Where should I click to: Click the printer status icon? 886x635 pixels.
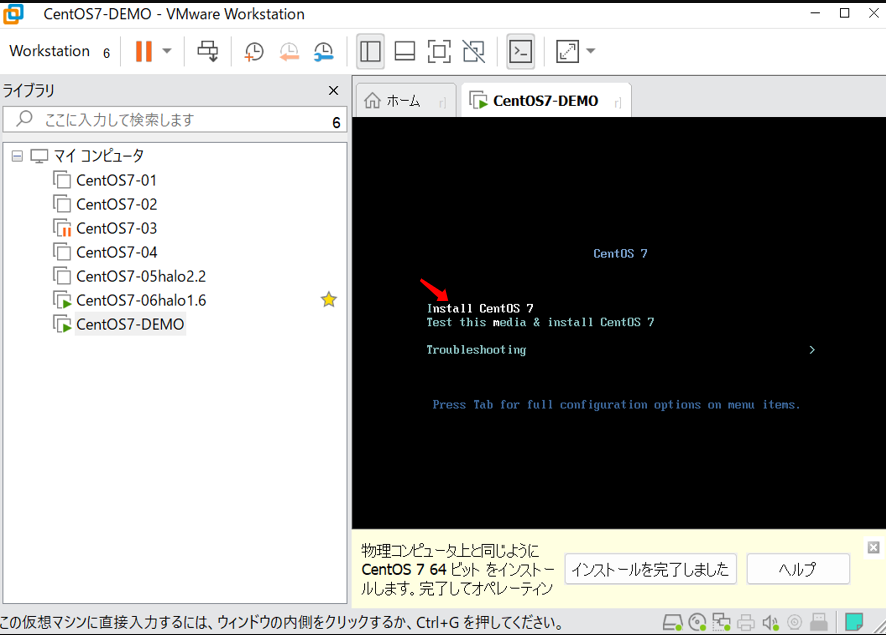tap(746, 623)
